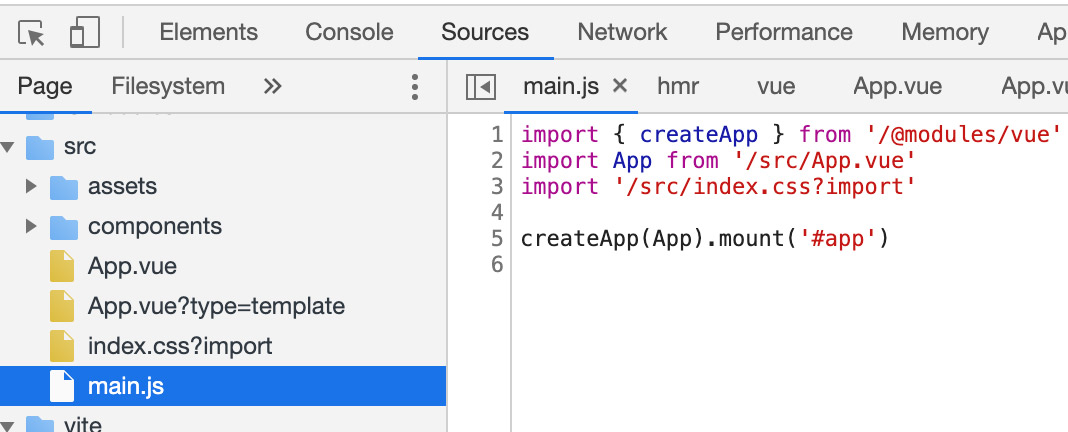Image resolution: width=1068 pixels, height=432 pixels.
Task: Switch to the Elements panel
Action: pos(208,32)
